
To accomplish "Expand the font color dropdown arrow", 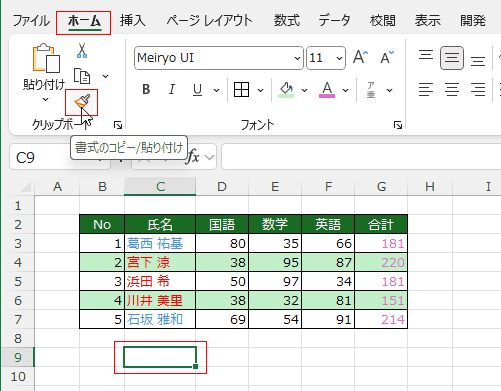I will [x=346, y=90].
